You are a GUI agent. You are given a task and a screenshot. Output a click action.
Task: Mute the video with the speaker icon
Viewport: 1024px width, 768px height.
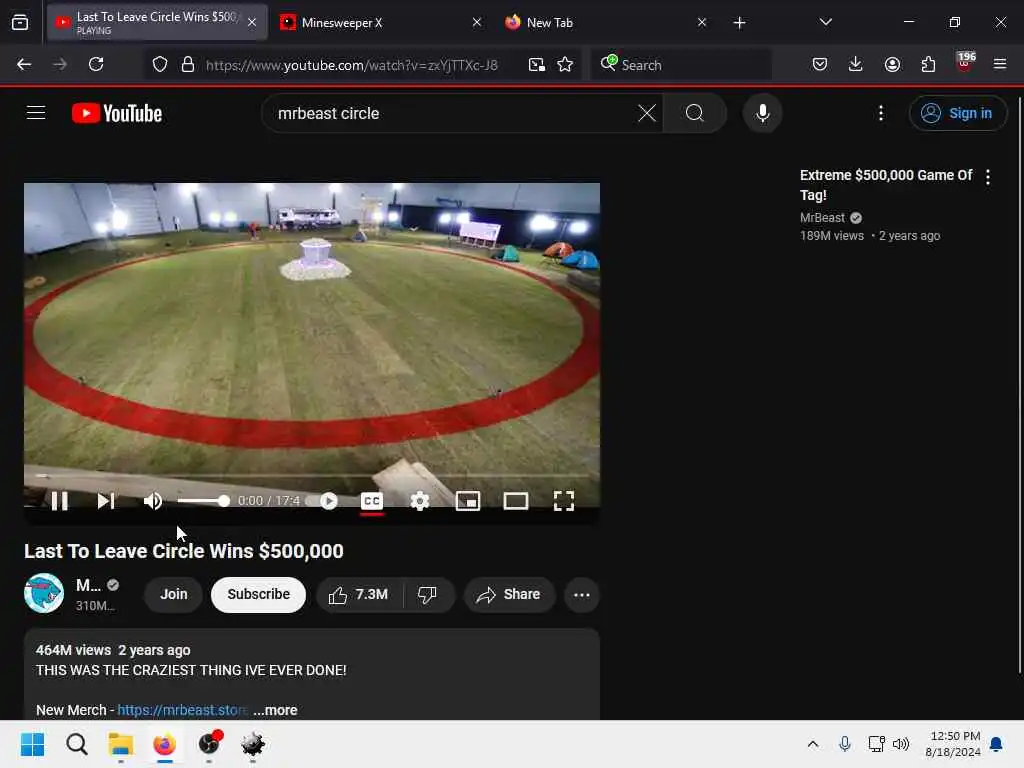(153, 501)
